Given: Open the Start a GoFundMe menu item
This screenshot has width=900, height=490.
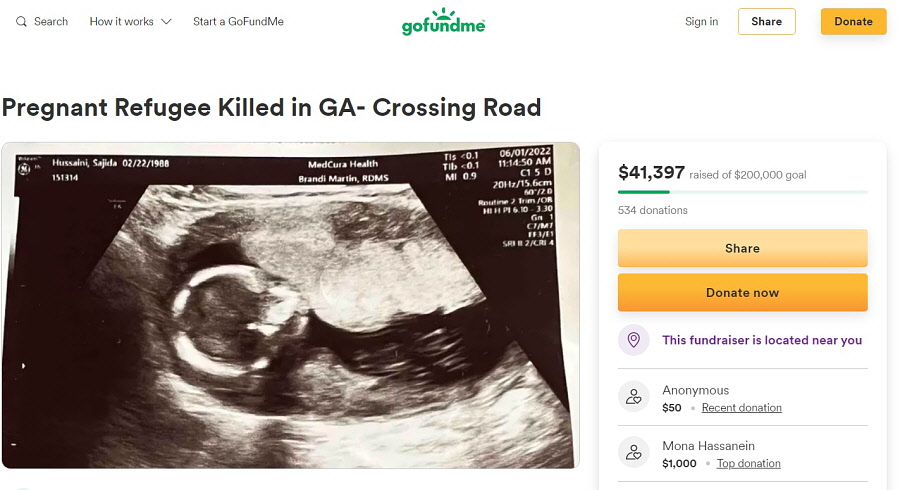Looking at the screenshot, I should [x=238, y=22].
